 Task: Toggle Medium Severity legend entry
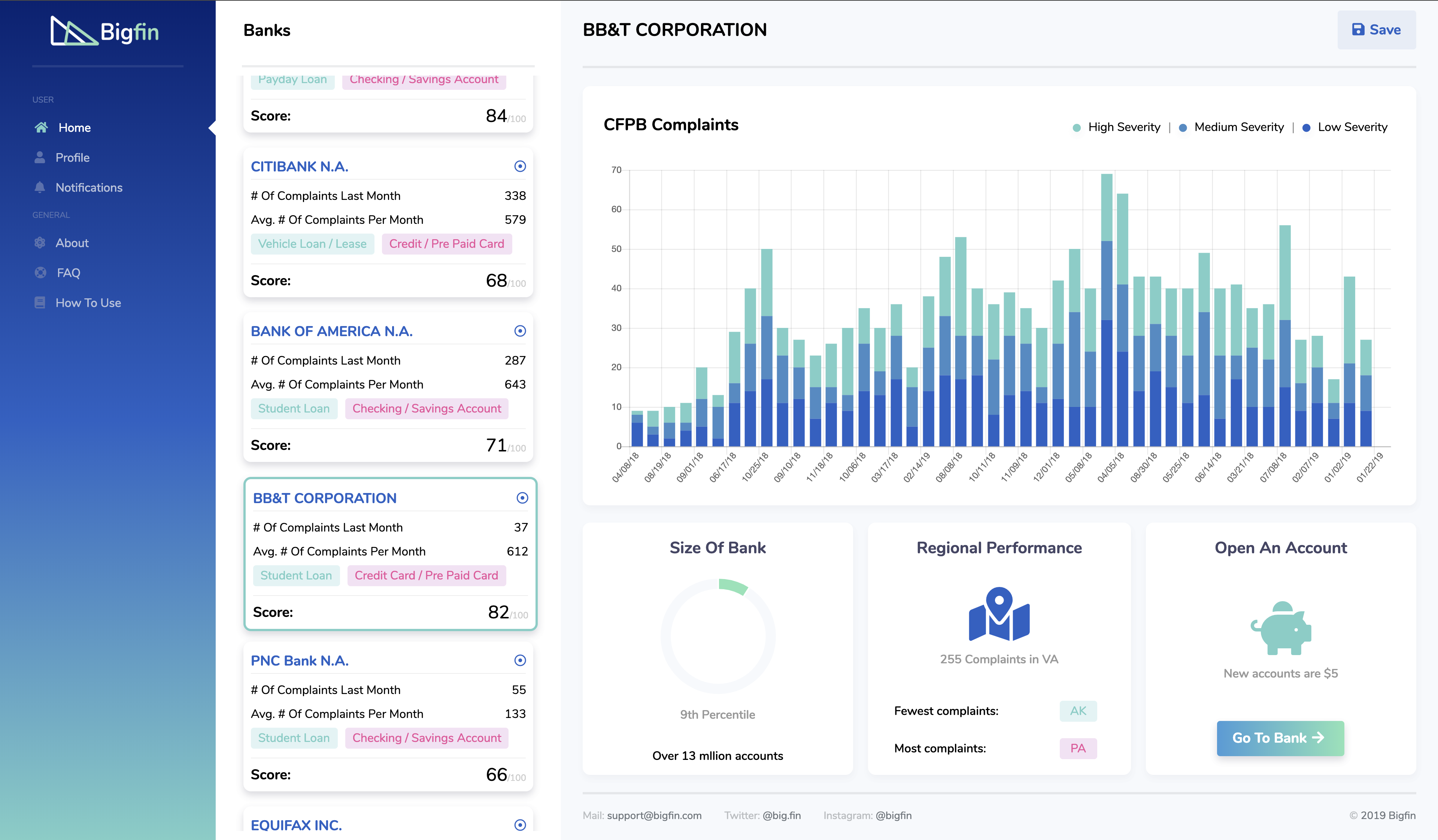click(x=1231, y=127)
